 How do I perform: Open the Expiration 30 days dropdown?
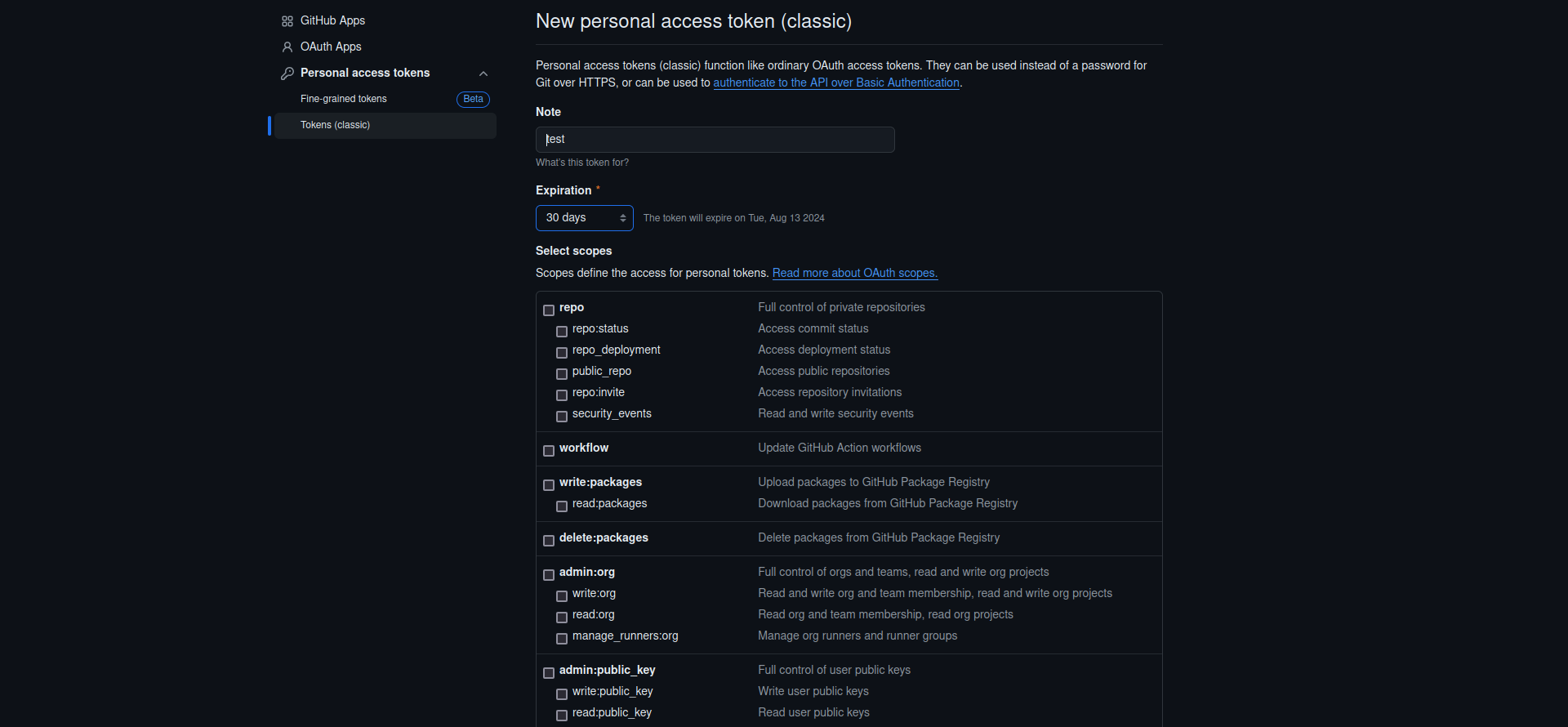pos(585,218)
